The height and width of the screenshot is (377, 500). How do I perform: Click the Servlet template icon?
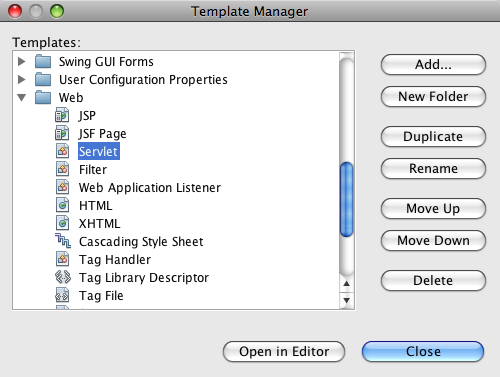click(x=62, y=151)
